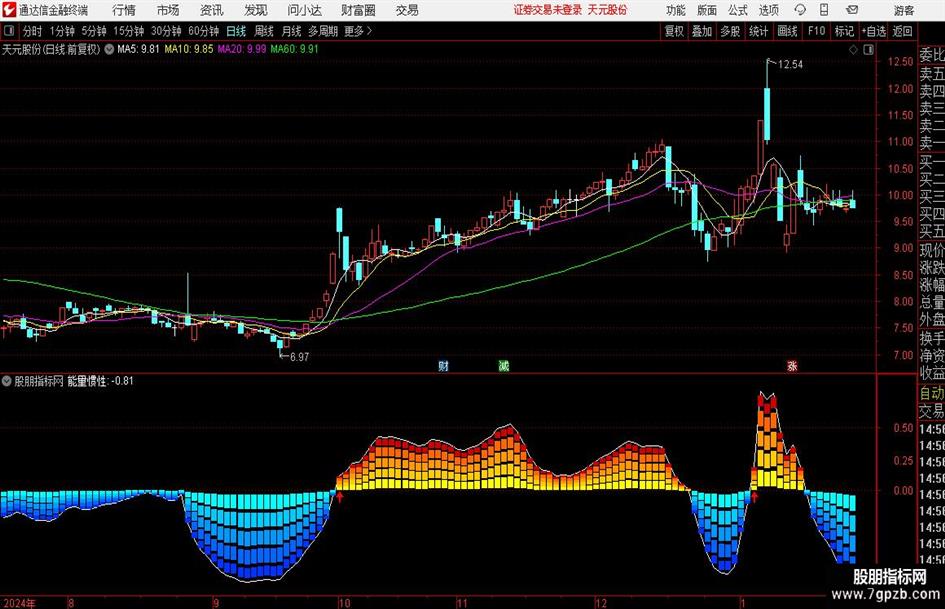Click the mobile phone icon
Viewport: 945px width, 609px height.
[824, 10]
